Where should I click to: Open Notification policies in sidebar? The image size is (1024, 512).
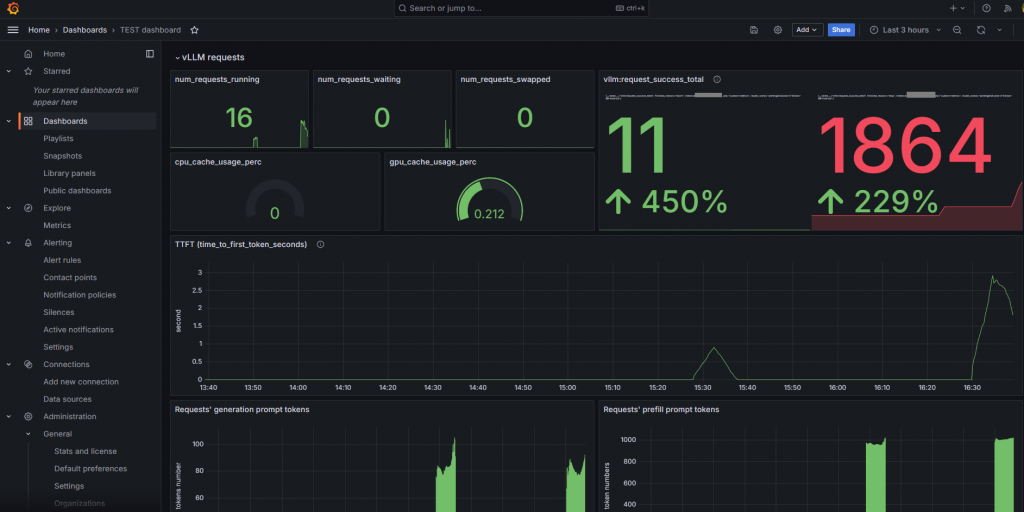(80, 295)
